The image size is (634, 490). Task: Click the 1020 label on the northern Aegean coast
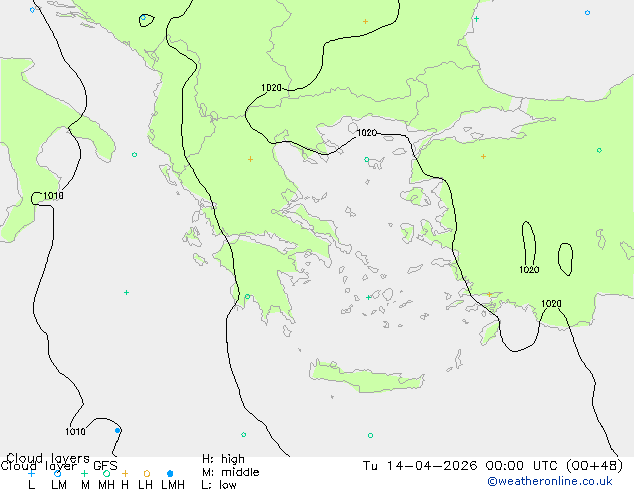pos(367,133)
